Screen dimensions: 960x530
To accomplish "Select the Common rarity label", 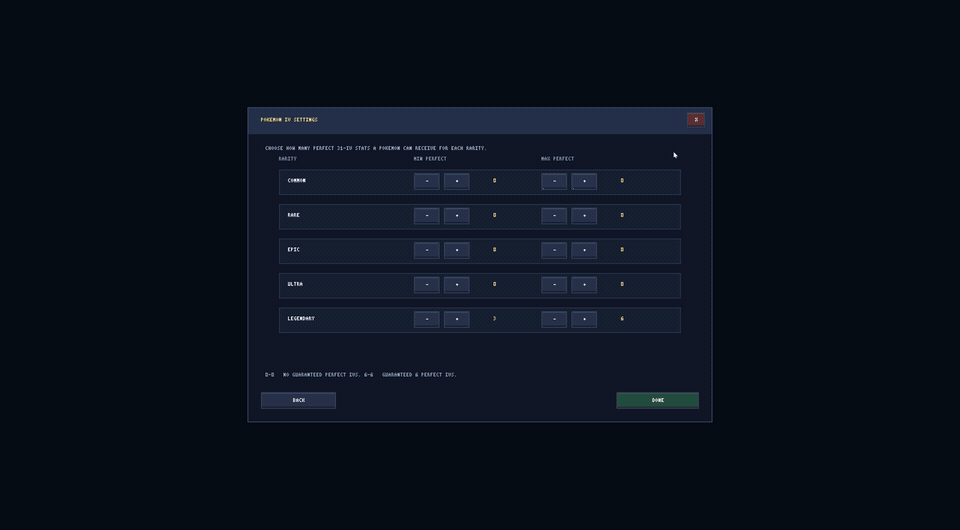I will [x=296, y=181].
